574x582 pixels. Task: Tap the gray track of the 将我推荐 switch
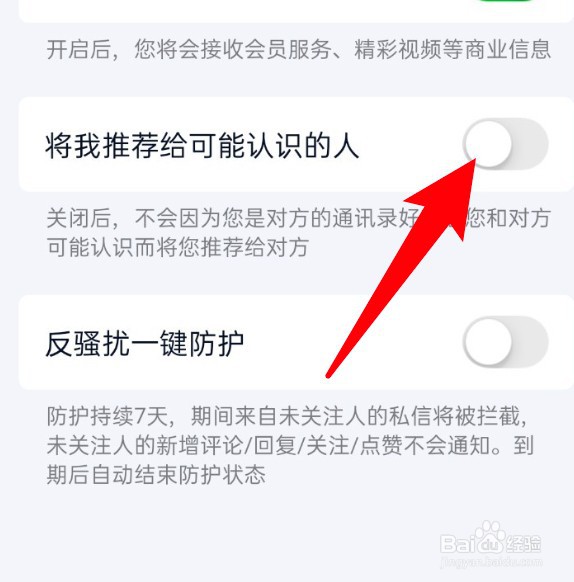tap(530, 144)
